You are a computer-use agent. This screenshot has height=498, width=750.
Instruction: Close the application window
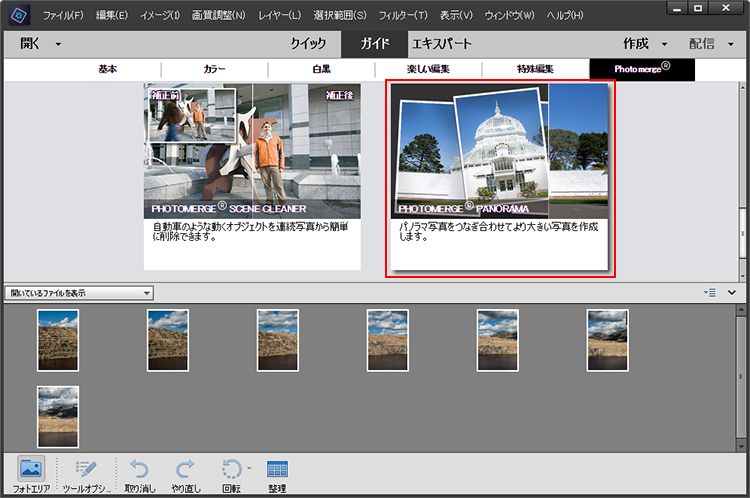click(x=726, y=8)
